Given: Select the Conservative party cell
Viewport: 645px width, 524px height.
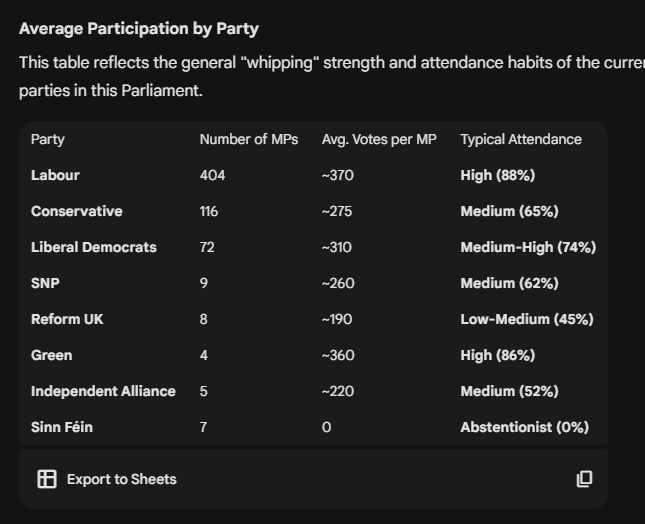Looking at the screenshot, I should click(77, 211).
